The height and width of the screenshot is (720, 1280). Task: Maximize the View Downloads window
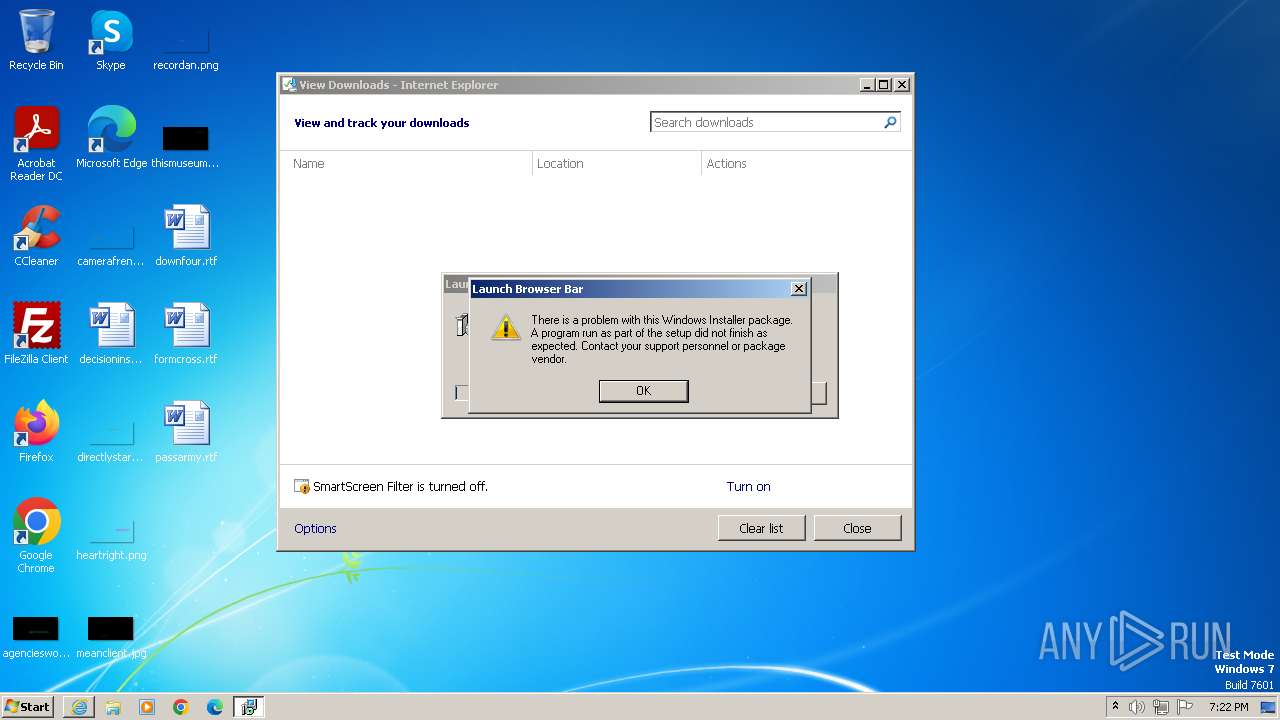pyautogui.click(x=884, y=85)
